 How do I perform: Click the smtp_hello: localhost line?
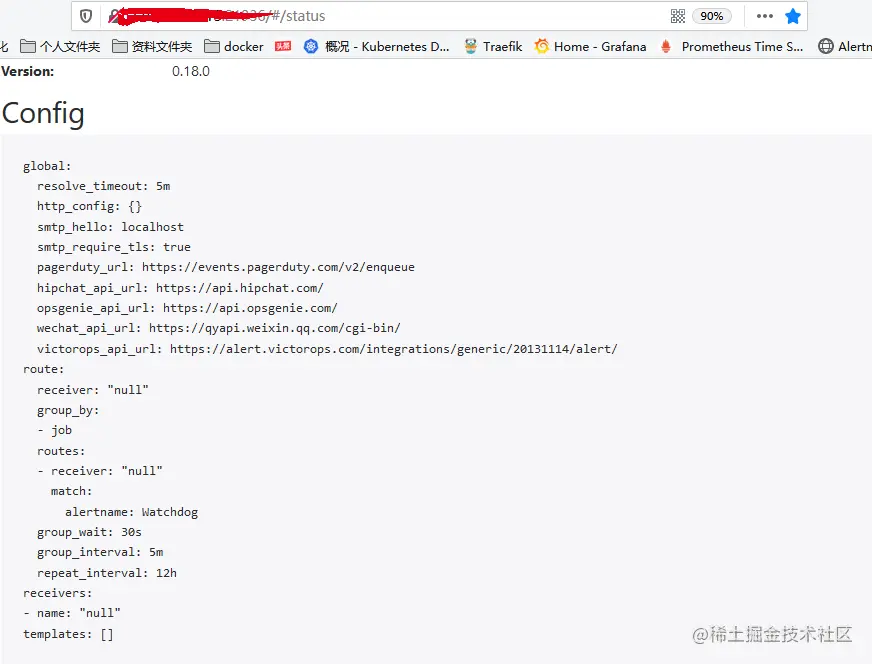(x=110, y=227)
